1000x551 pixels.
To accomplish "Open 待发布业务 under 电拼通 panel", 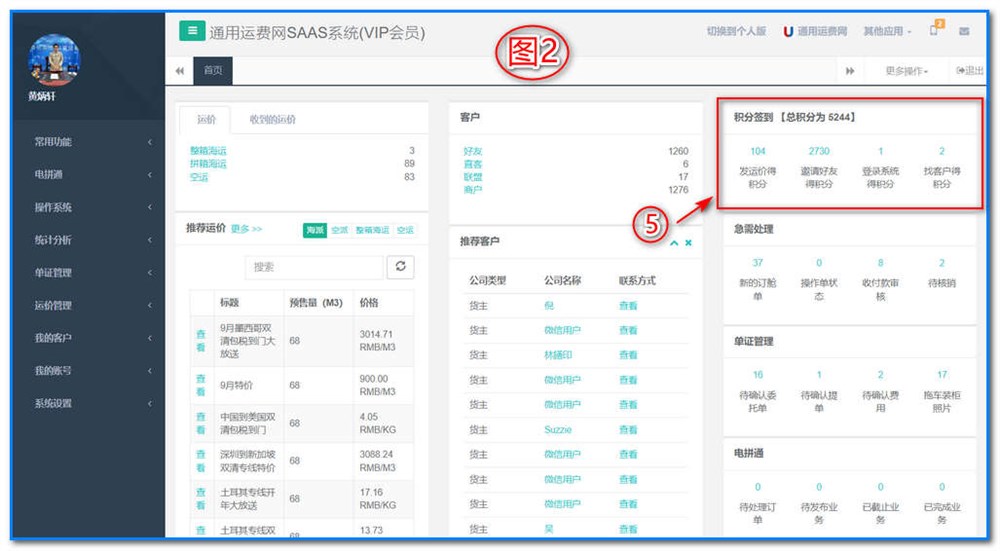I will click(x=819, y=503).
